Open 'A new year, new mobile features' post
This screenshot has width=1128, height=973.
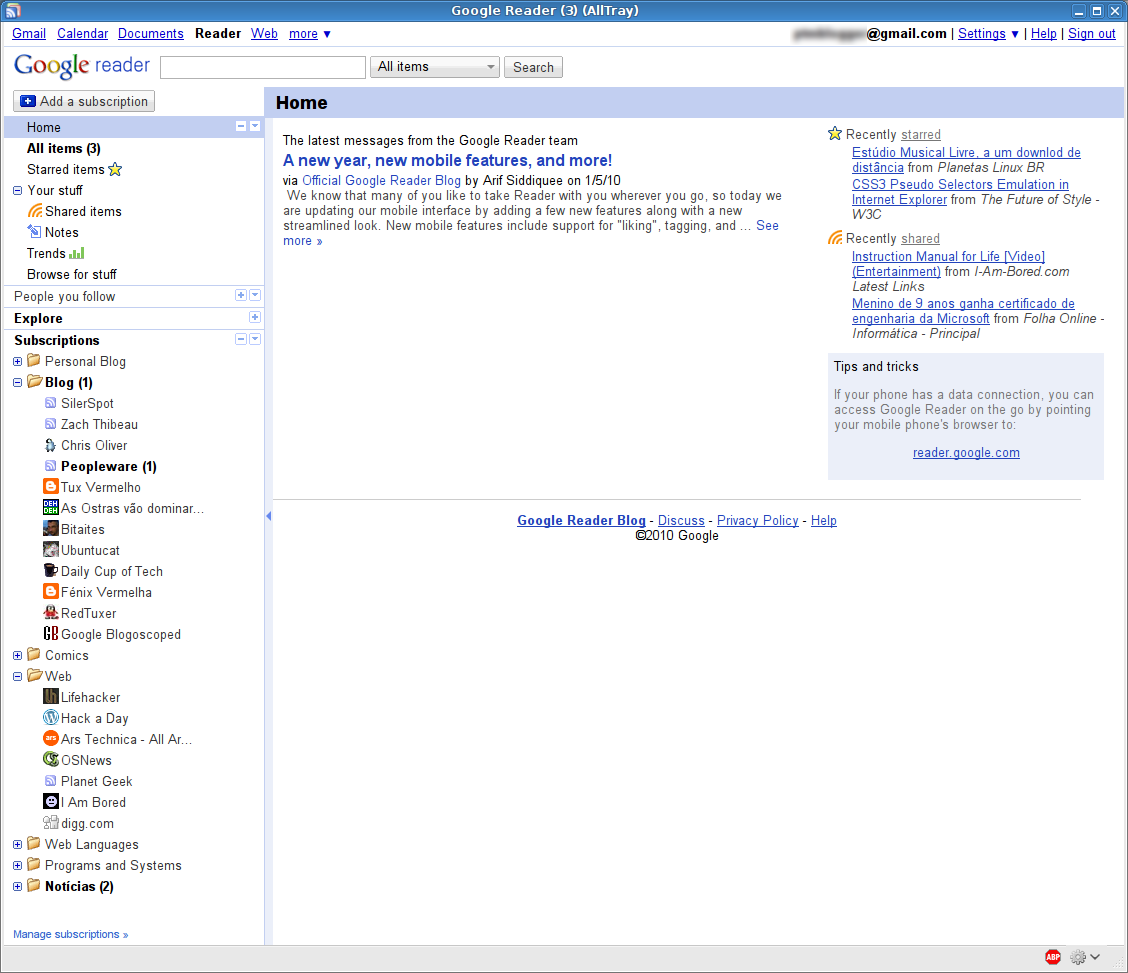click(x=447, y=160)
